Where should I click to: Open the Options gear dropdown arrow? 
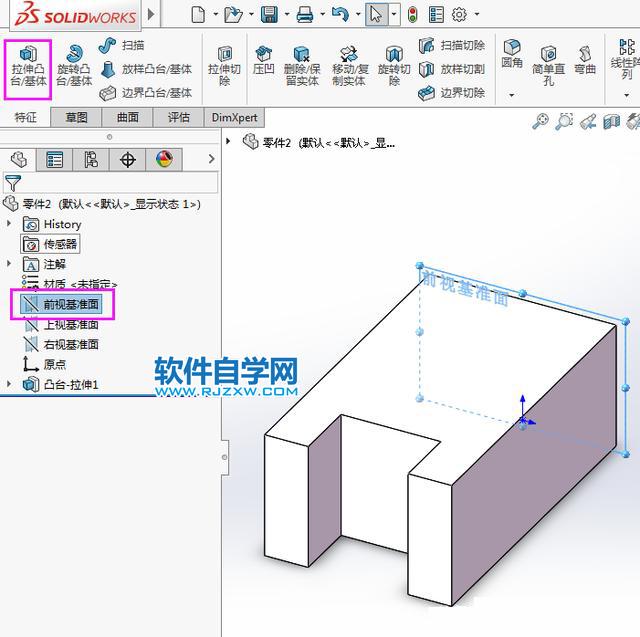click(477, 15)
